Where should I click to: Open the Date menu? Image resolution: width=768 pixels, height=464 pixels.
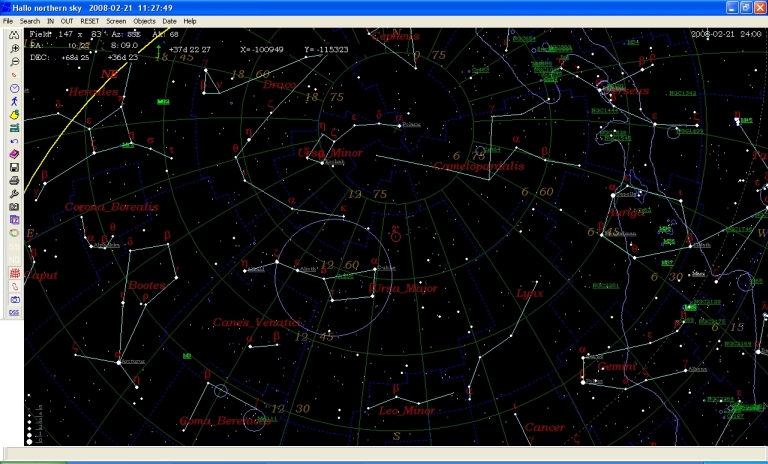(169, 21)
